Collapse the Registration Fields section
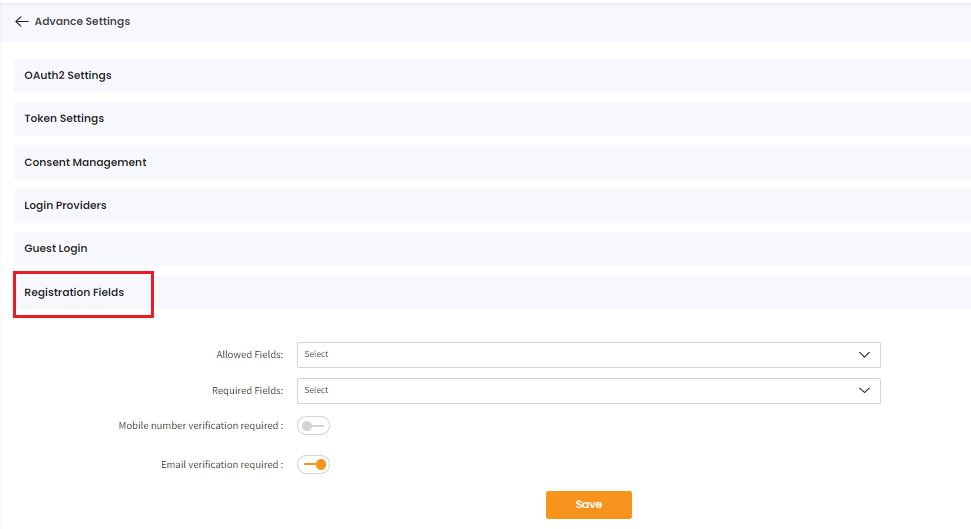The height and width of the screenshot is (529, 971). [x=74, y=292]
